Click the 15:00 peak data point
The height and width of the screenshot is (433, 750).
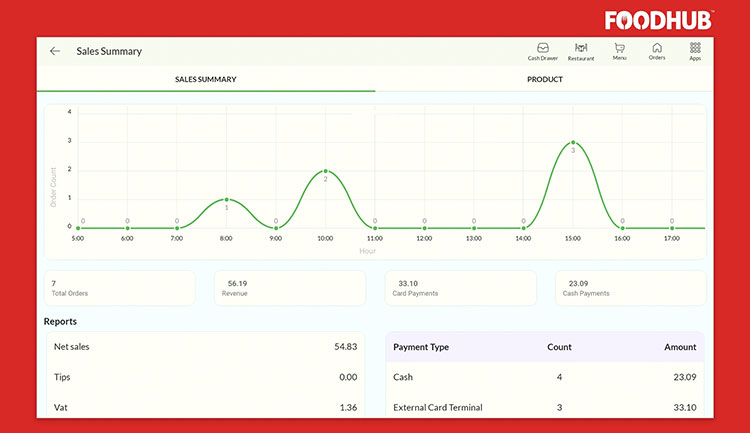tap(573, 142)
